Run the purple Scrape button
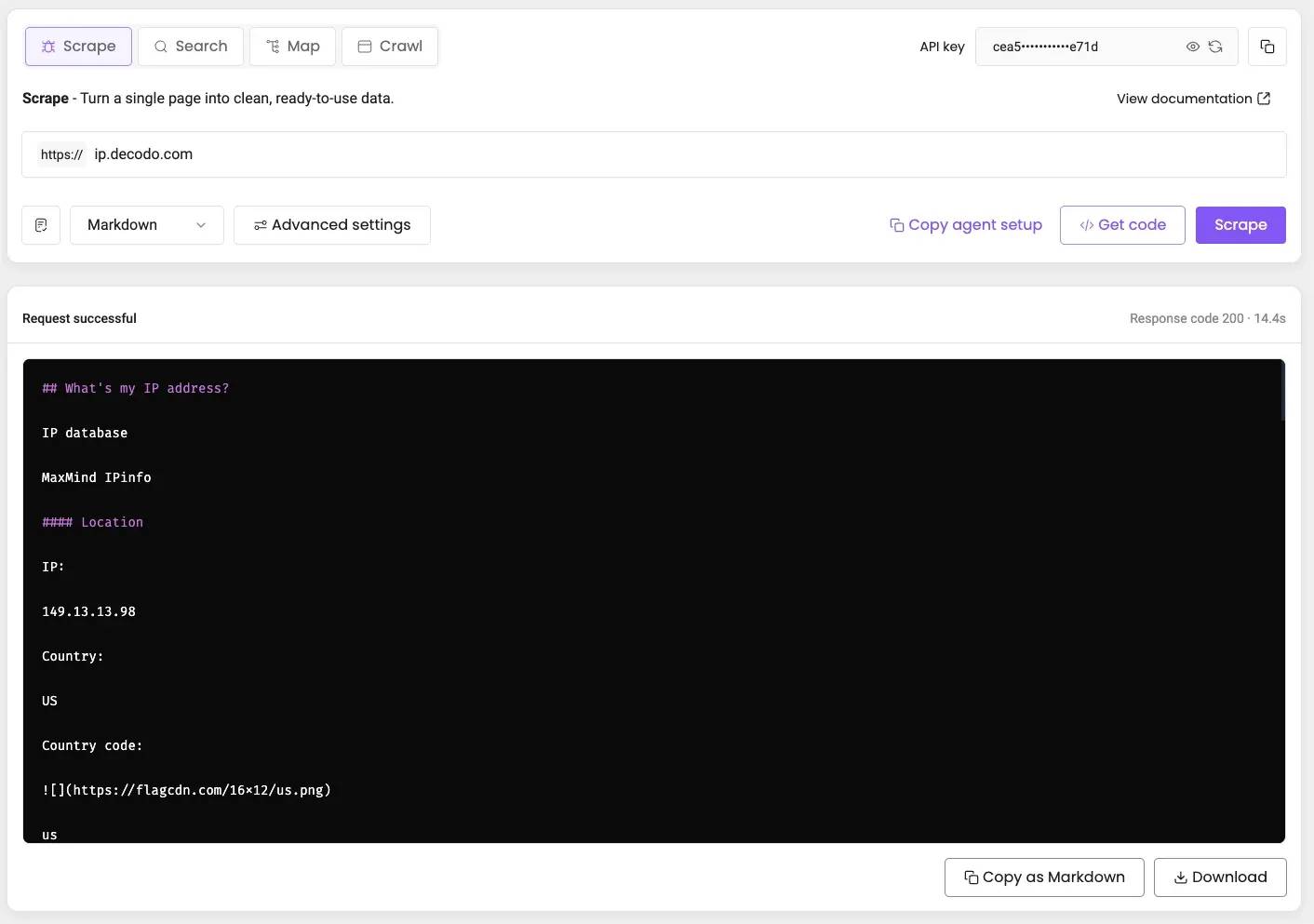Image resolution: width=1314 pixels, height=924 pixels. [1240, 225]
